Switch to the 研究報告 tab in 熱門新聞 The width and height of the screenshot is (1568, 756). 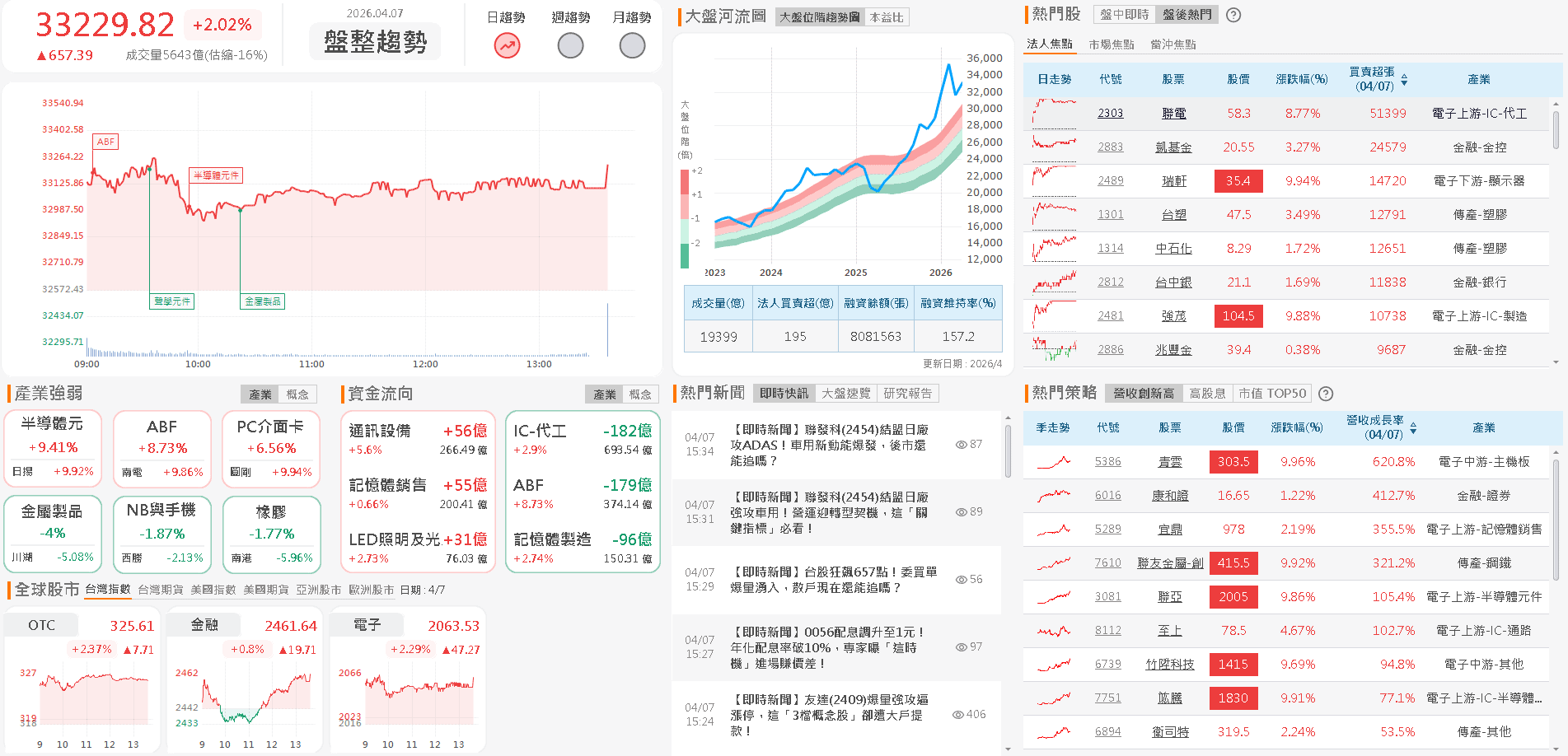[908, 393]
